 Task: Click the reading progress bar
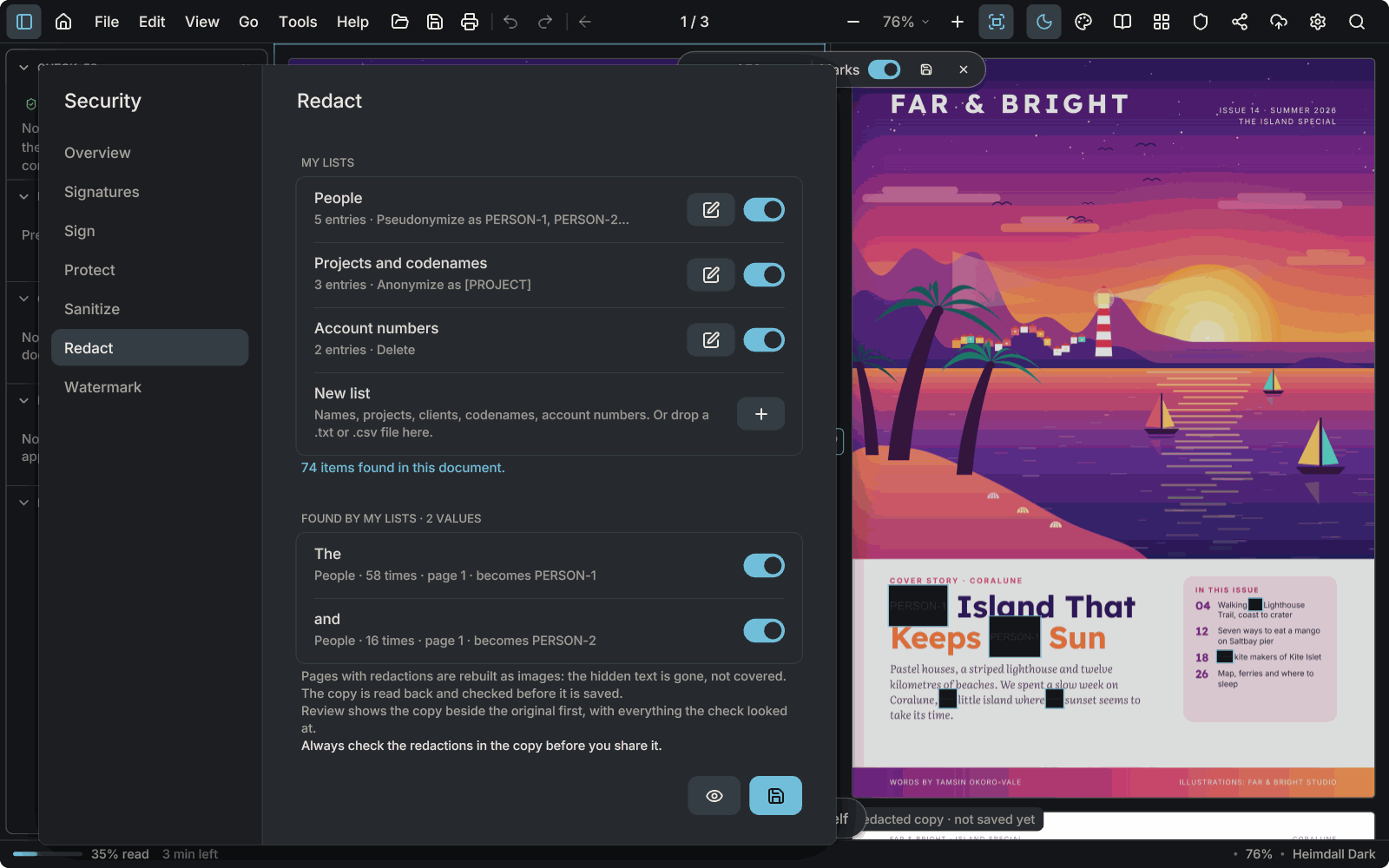pos(48,854)
